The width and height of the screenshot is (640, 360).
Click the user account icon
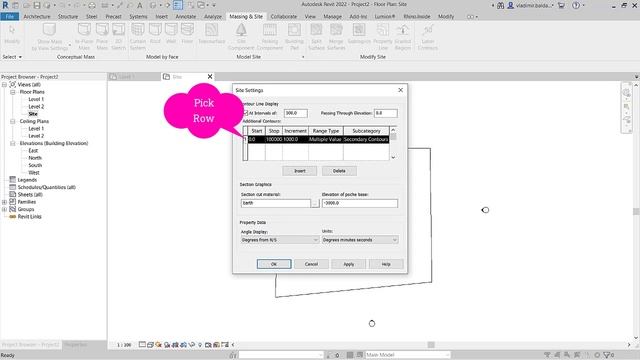pos(510,5)
